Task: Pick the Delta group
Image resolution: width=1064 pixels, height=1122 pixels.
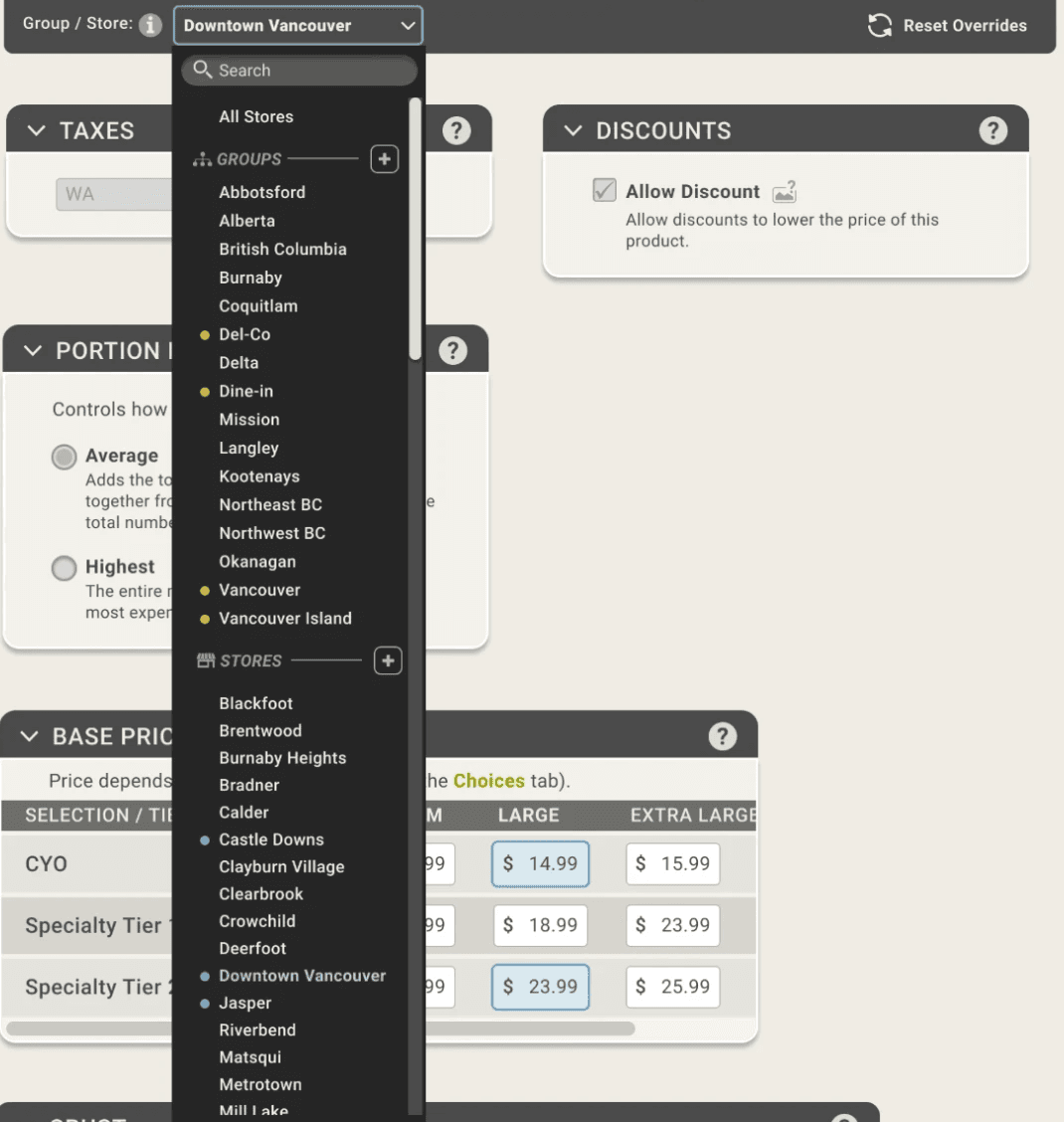Action: click(x=239, y=363)
